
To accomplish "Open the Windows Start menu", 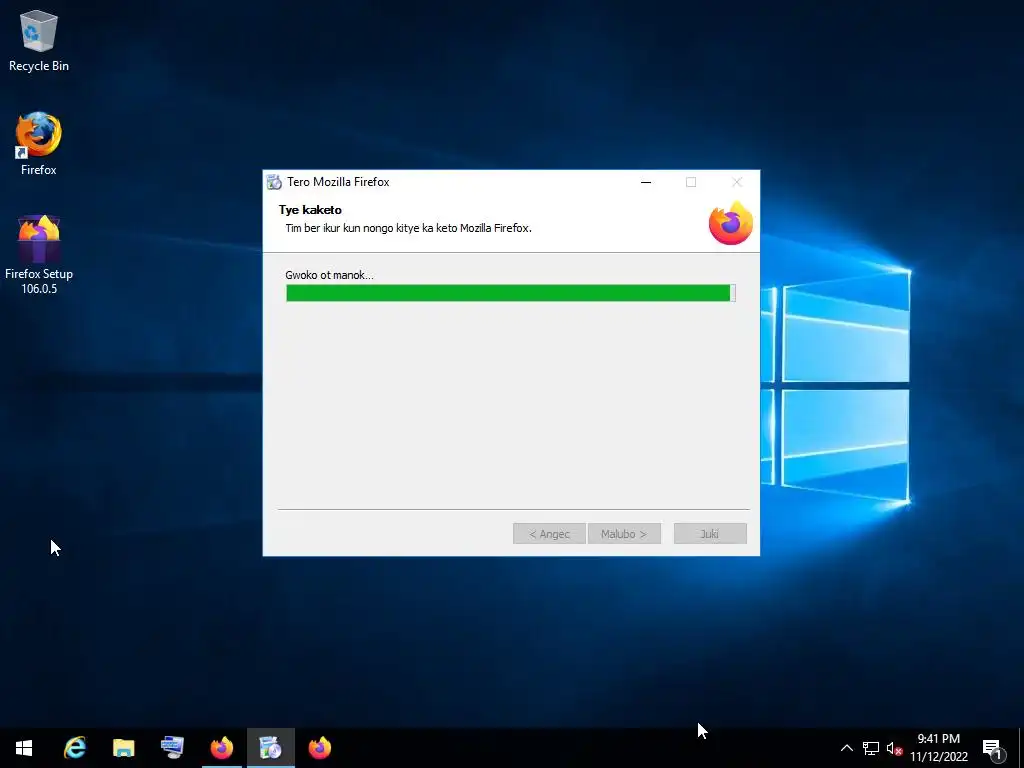I will click(24, 748).
